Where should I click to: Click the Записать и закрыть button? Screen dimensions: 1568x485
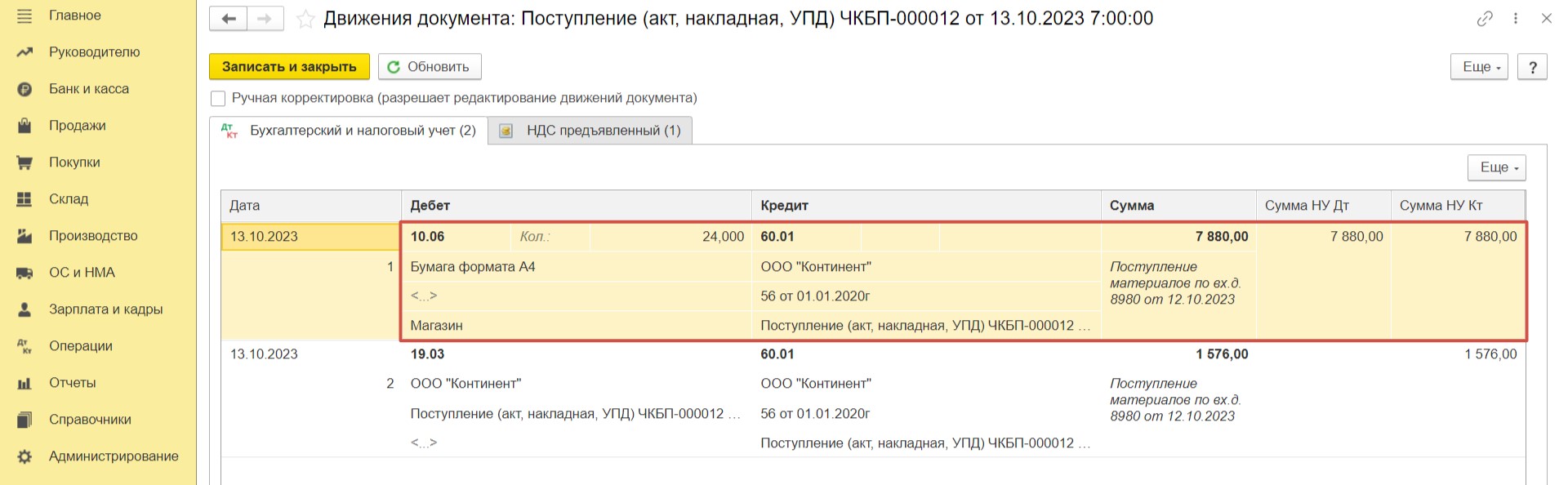(289, 67)
